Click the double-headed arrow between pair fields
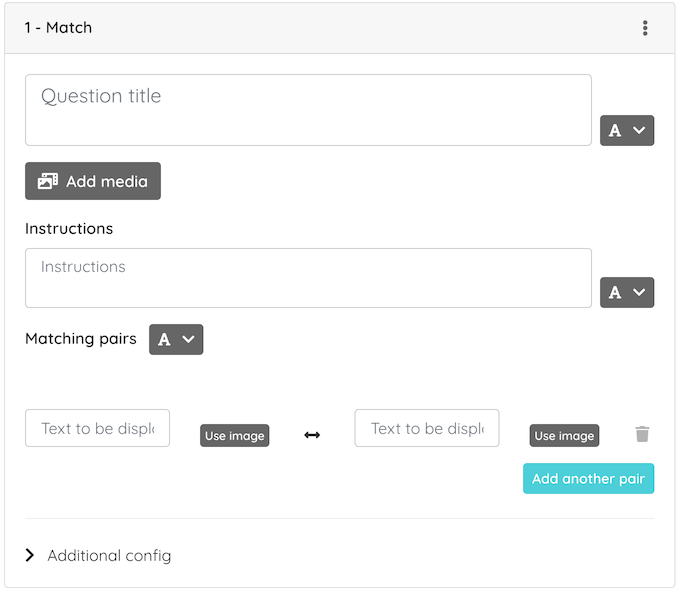 [x=312, y=435]
